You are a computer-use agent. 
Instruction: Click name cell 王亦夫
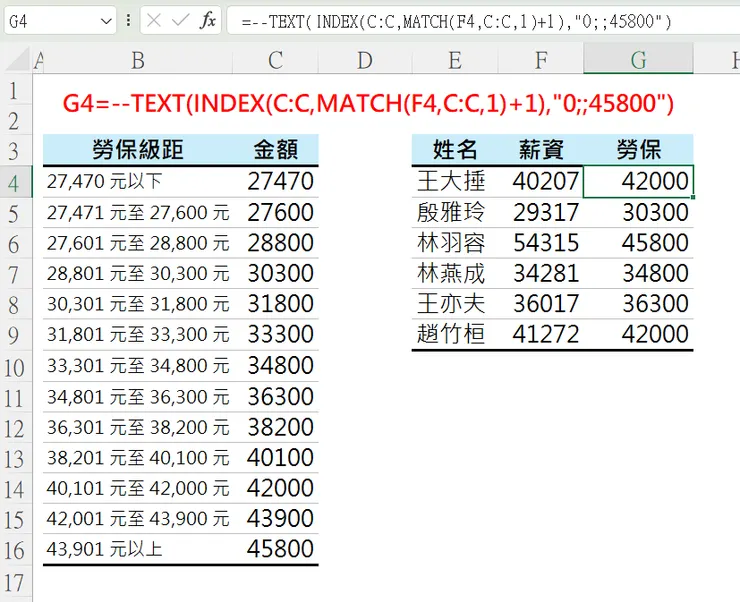tap(454, 304)
